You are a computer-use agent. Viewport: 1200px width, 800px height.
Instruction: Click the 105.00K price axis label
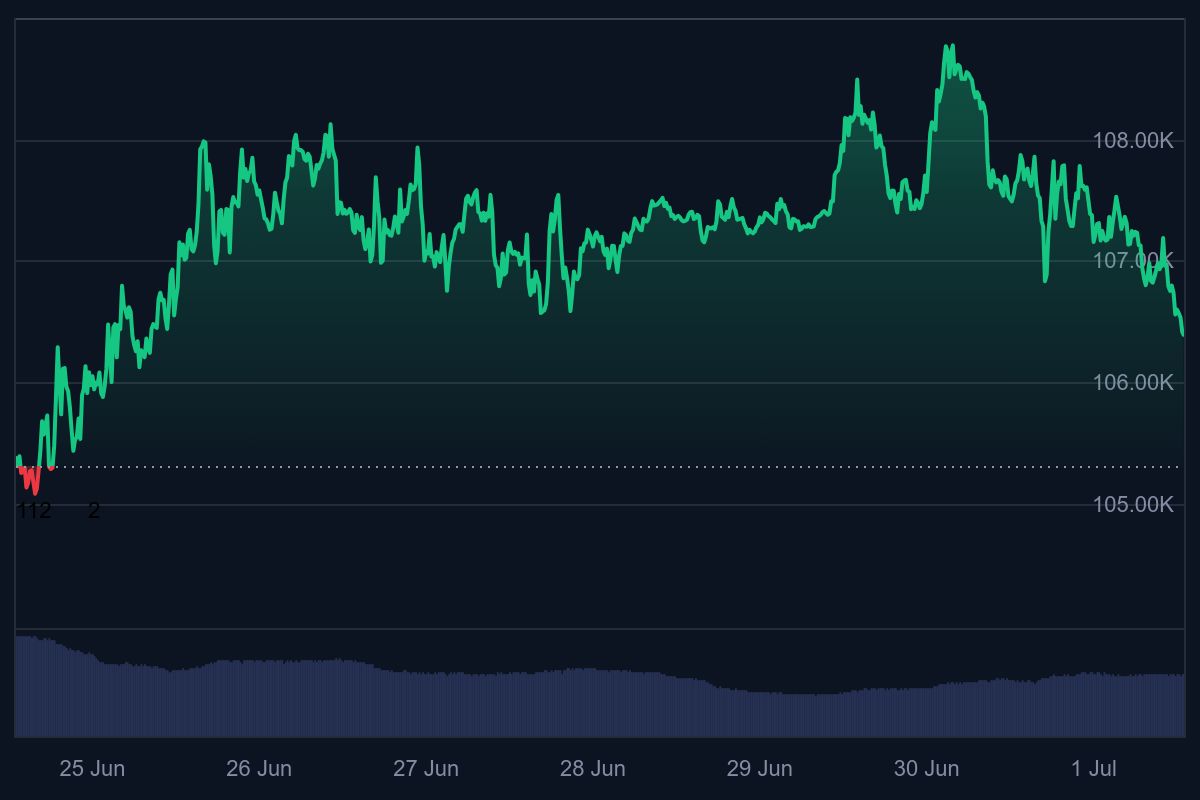1133,504
